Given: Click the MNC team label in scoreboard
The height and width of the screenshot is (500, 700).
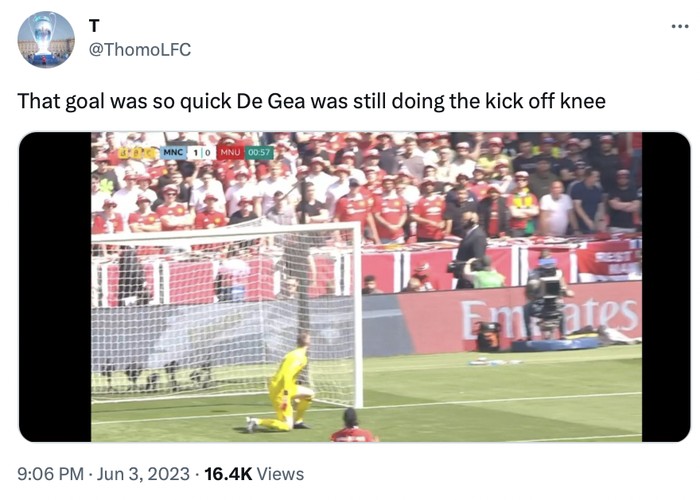Looking at the screenshot, I should [173, 153].
